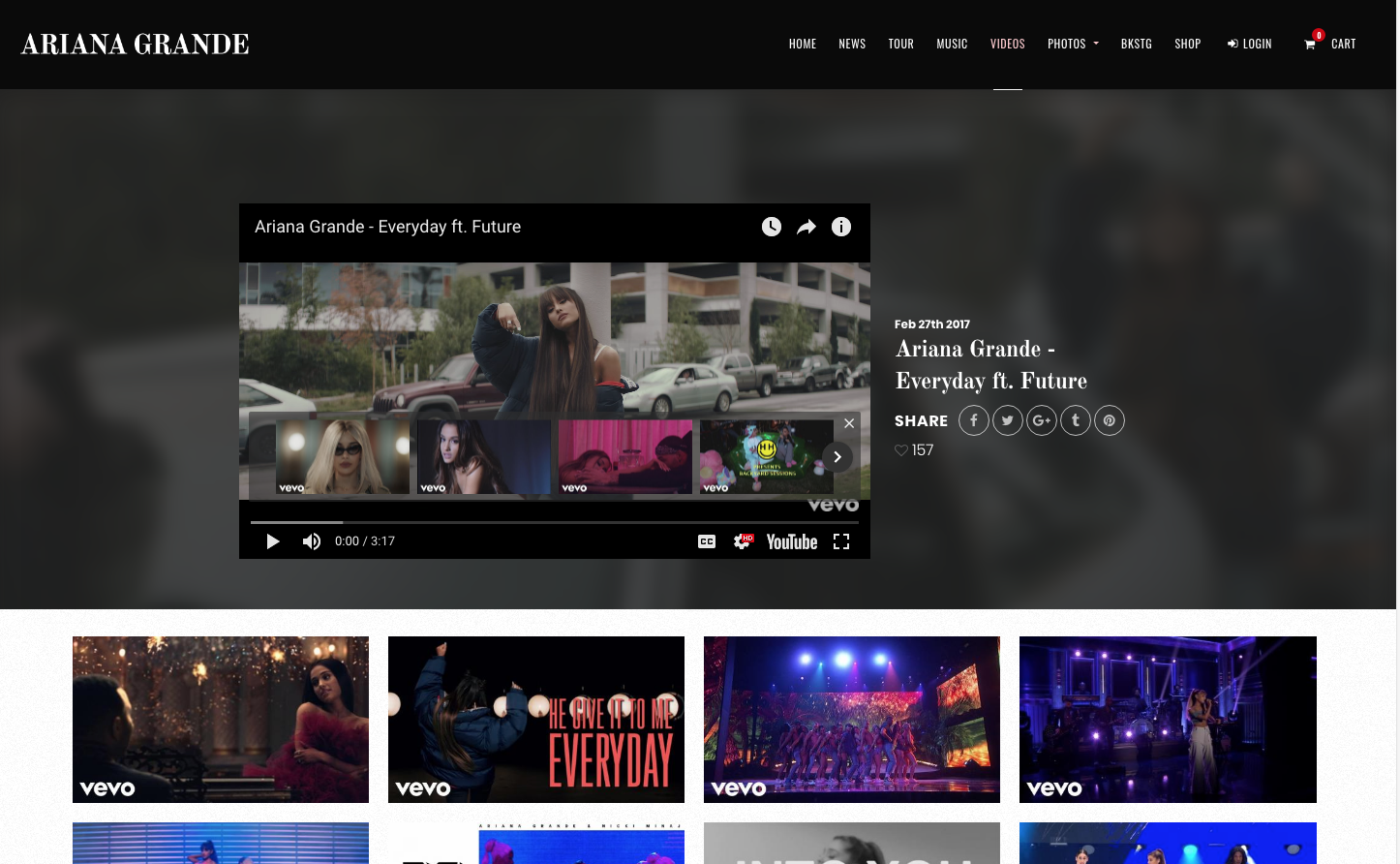1400x864 pixels.
Task: Click the ARIANA GRANDE site logo
Action: pos(136,45)
